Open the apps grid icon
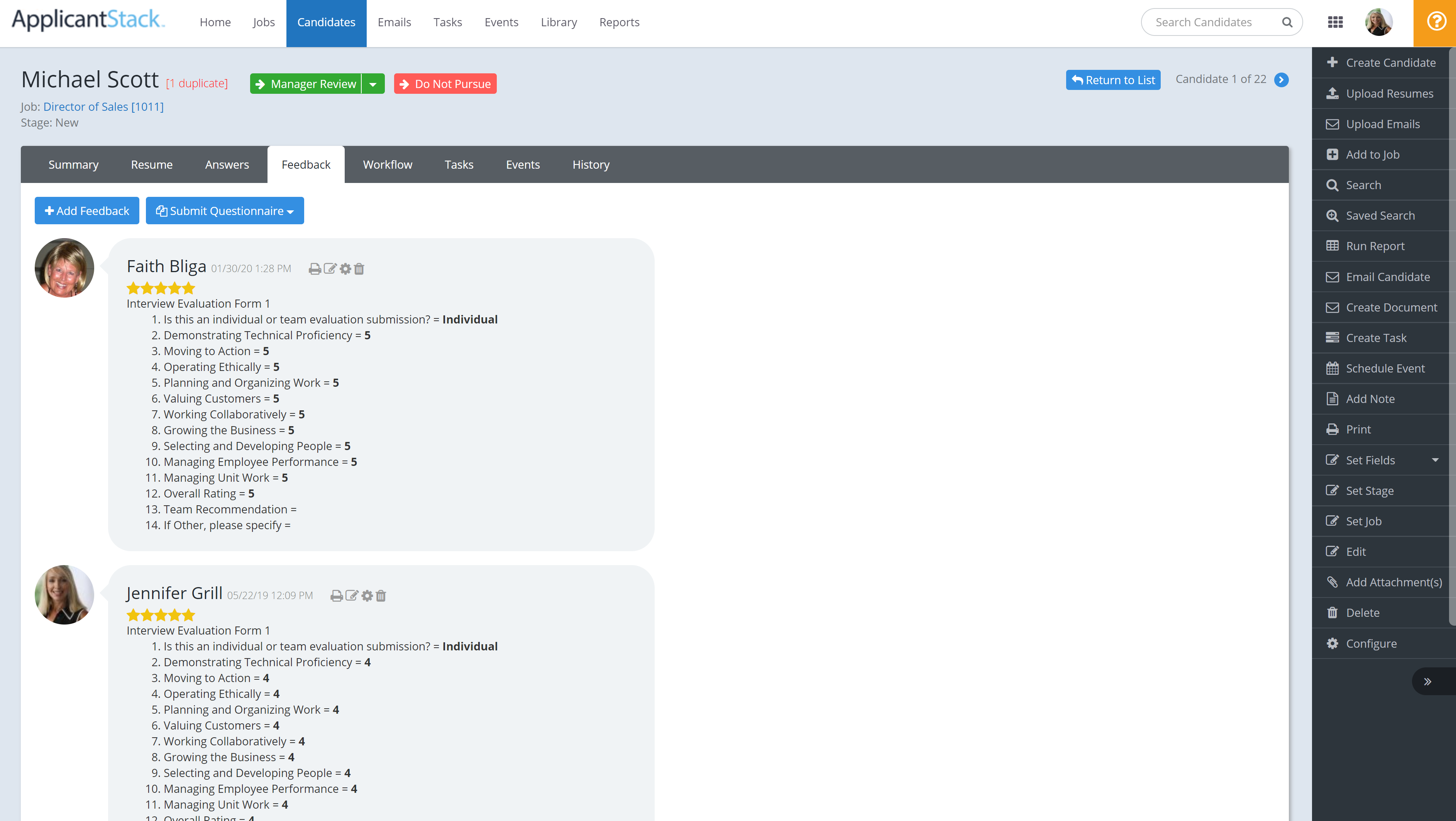This screenshot has height=821, width=1456. pyautogui.click(x=1335, y=22)
